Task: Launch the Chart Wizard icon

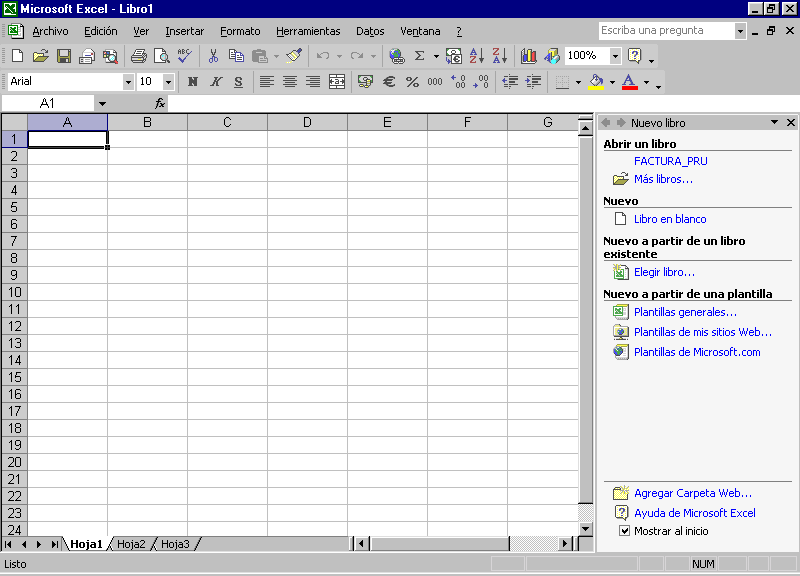Action: tap(528, 56)
